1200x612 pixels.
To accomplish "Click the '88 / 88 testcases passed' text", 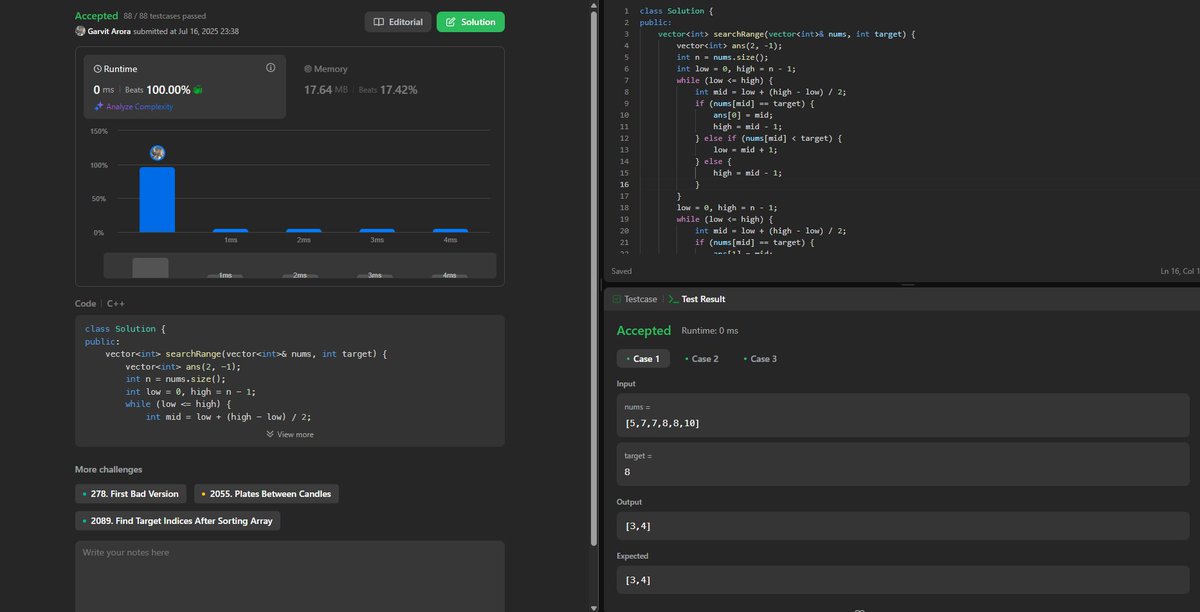I will (x=166, y=16).
